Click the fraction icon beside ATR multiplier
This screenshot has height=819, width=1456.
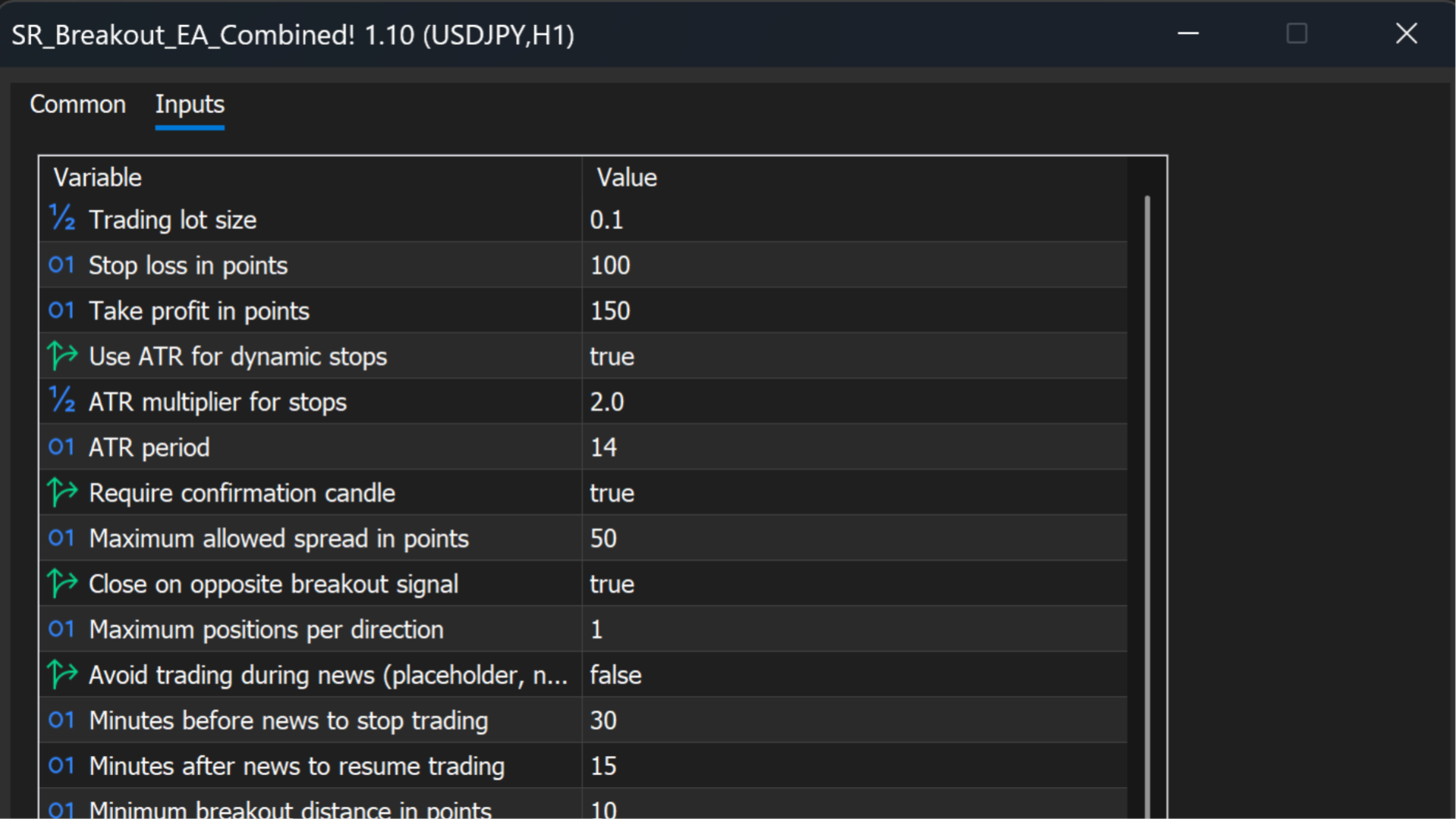[x=62, y=401]
